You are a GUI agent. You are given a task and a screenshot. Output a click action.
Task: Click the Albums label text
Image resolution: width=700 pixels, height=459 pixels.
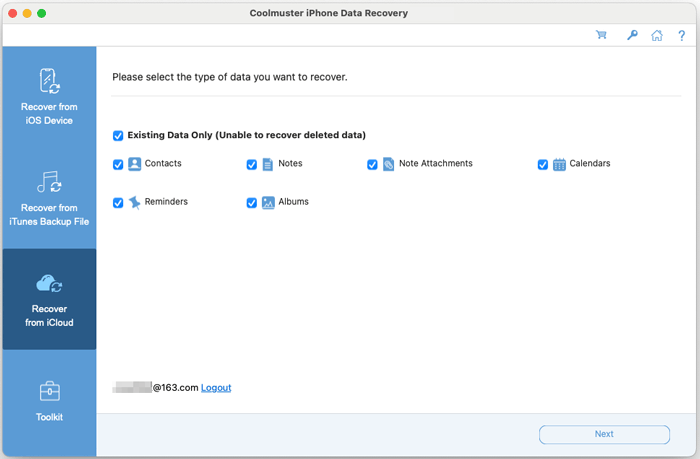[293, 202]
